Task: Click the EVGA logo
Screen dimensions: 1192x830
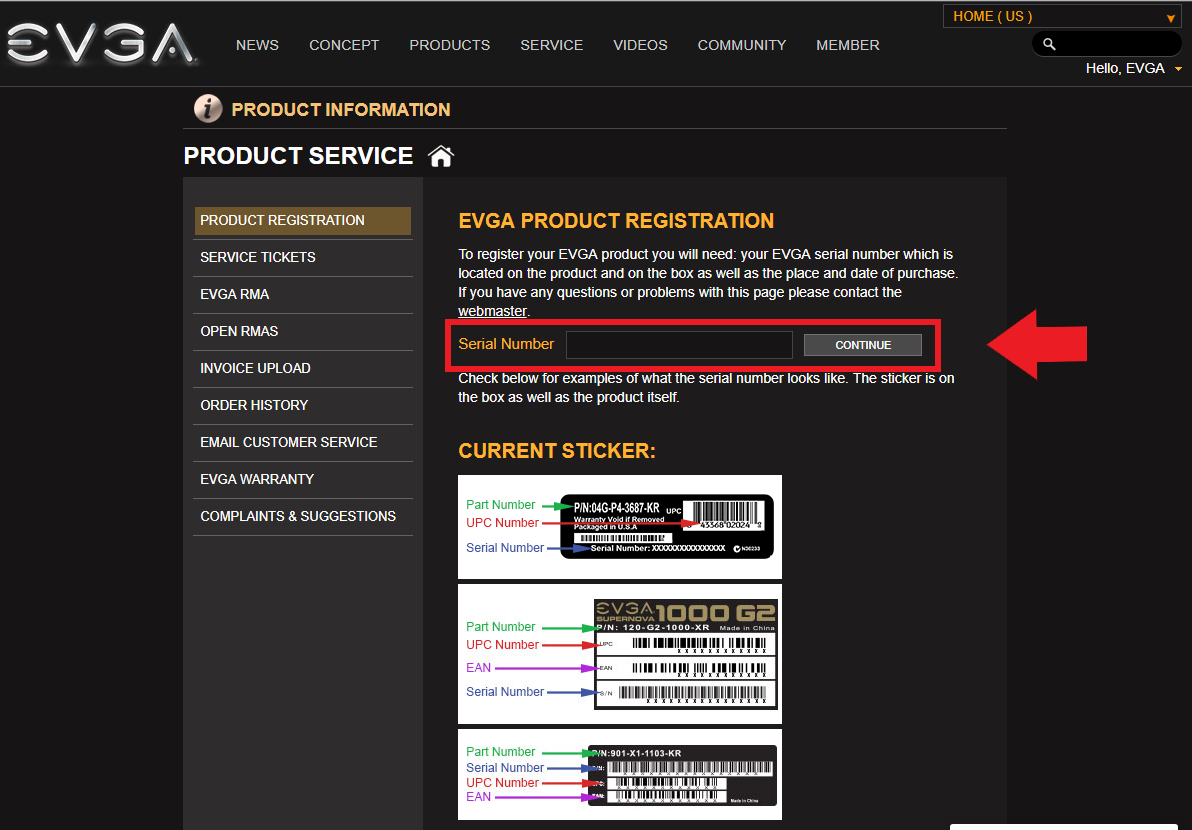Action: point(100,43)
